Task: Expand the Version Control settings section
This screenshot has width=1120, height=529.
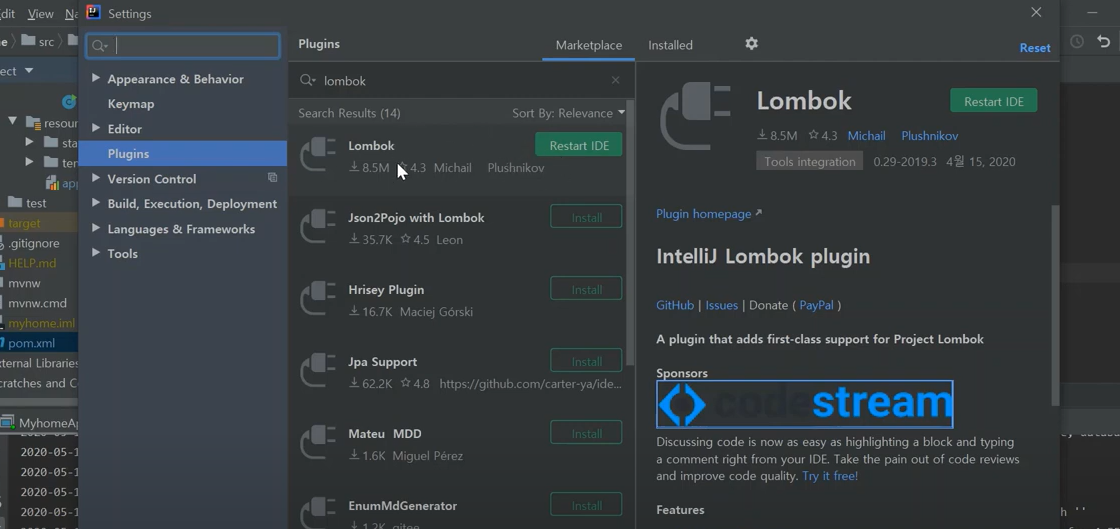Action: coord(96,178)
